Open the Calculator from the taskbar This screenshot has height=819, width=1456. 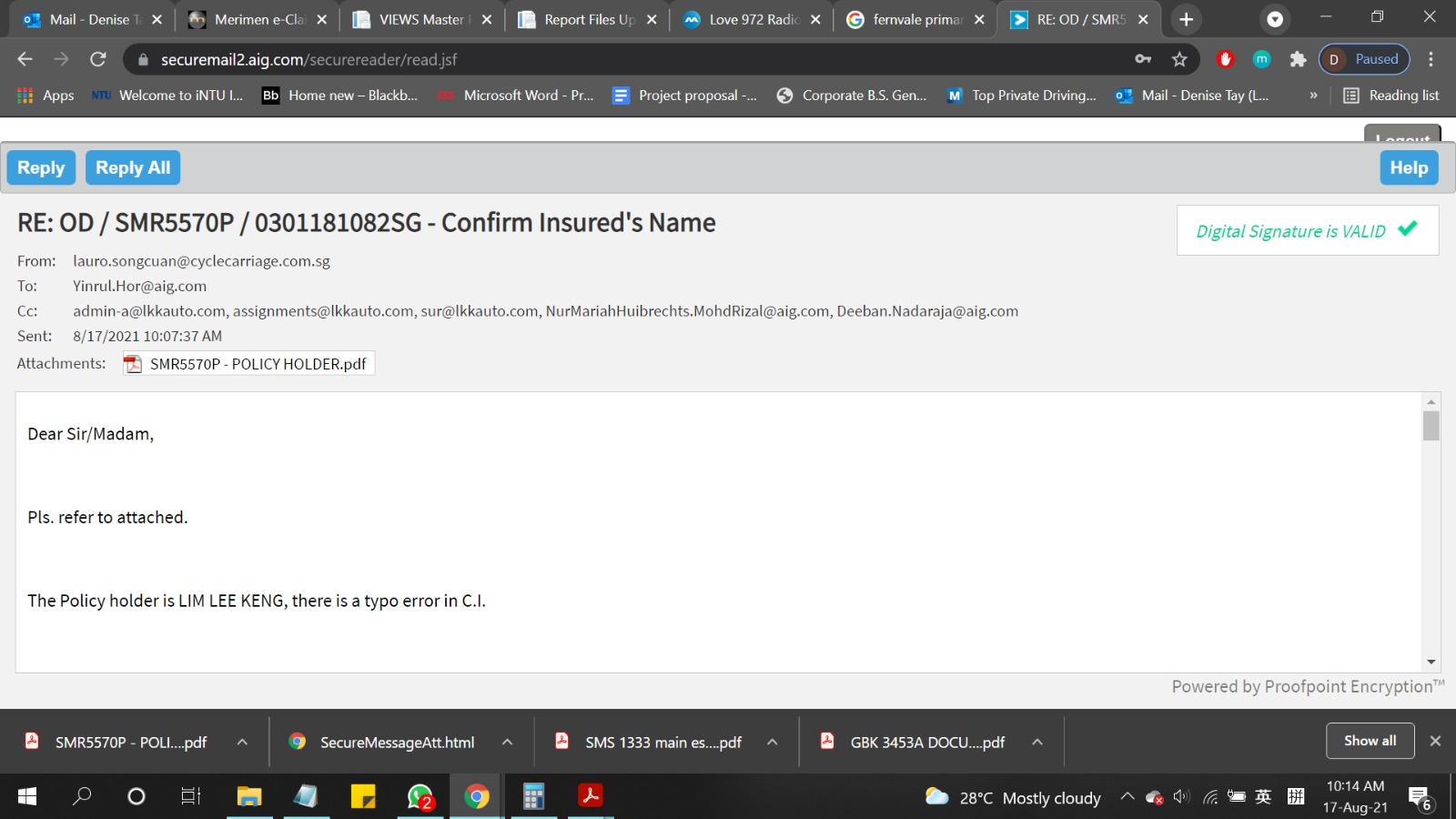coord(533,796)
